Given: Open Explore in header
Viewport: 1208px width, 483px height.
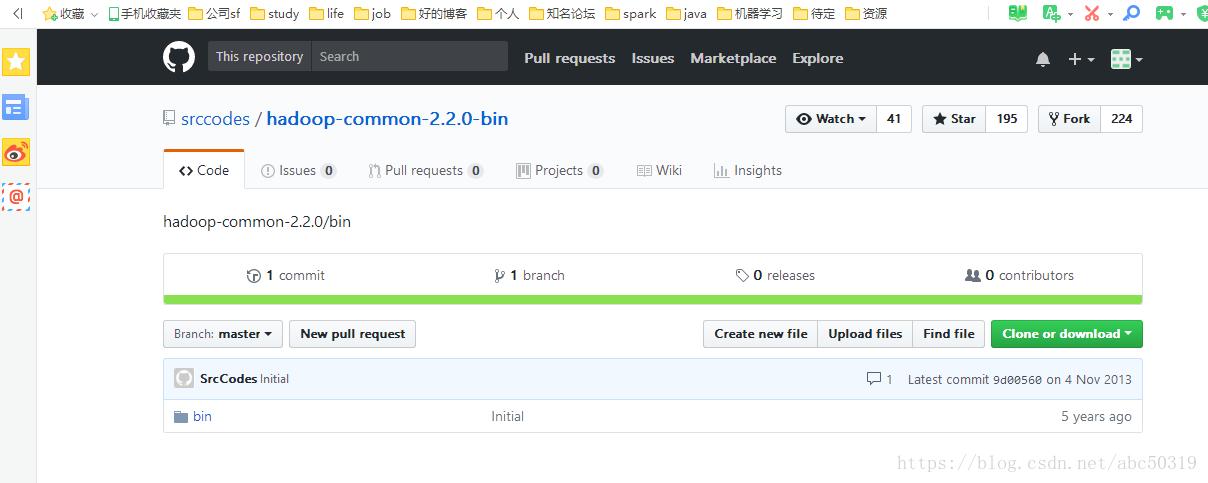Looking at the screenshot, I should pyautogui.click(x=818, y=58).
